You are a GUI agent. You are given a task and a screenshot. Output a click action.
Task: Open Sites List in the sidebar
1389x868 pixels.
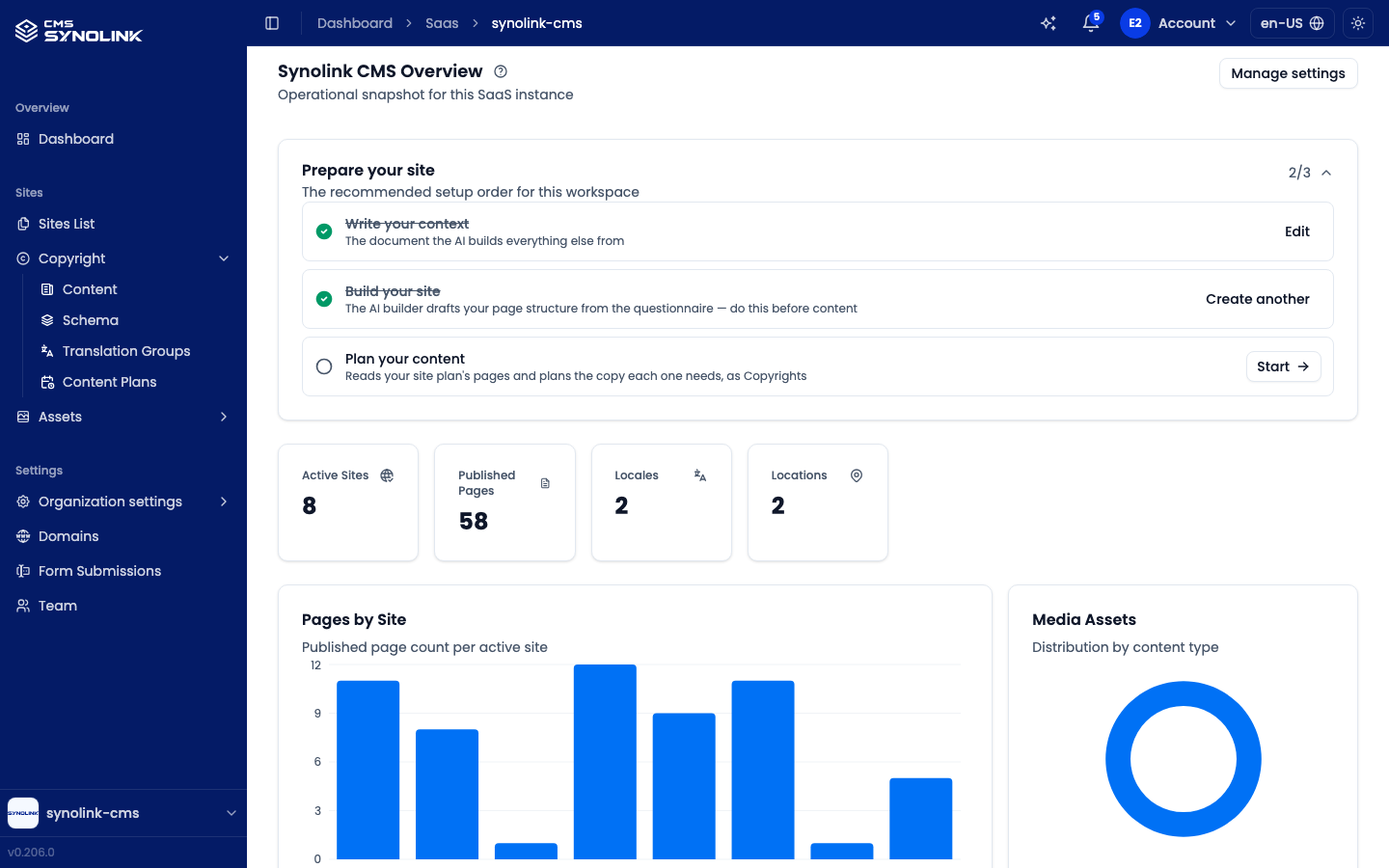pos(123,224)
